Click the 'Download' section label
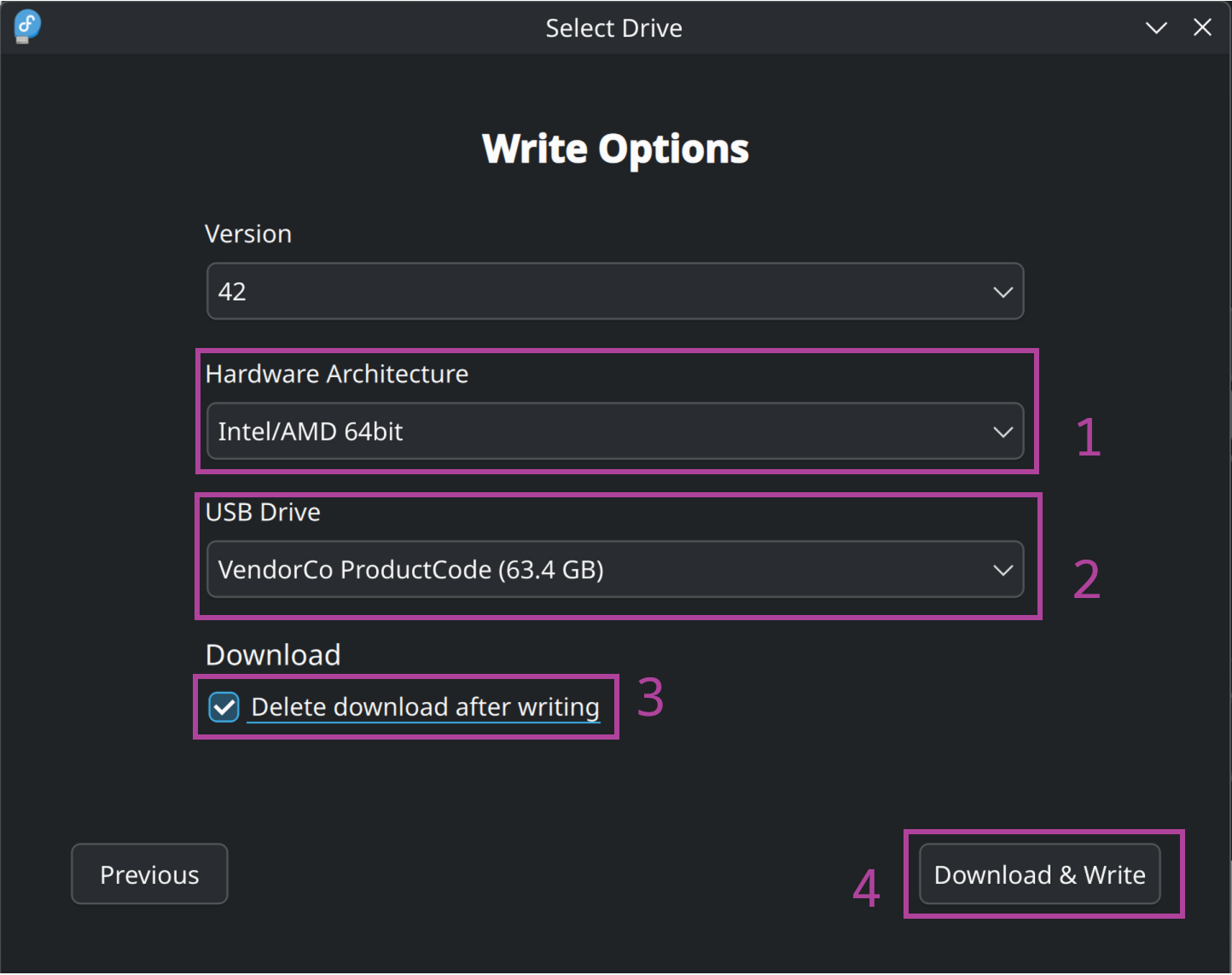The height and width of the screenshot is (975, 1232). [273, 654]
